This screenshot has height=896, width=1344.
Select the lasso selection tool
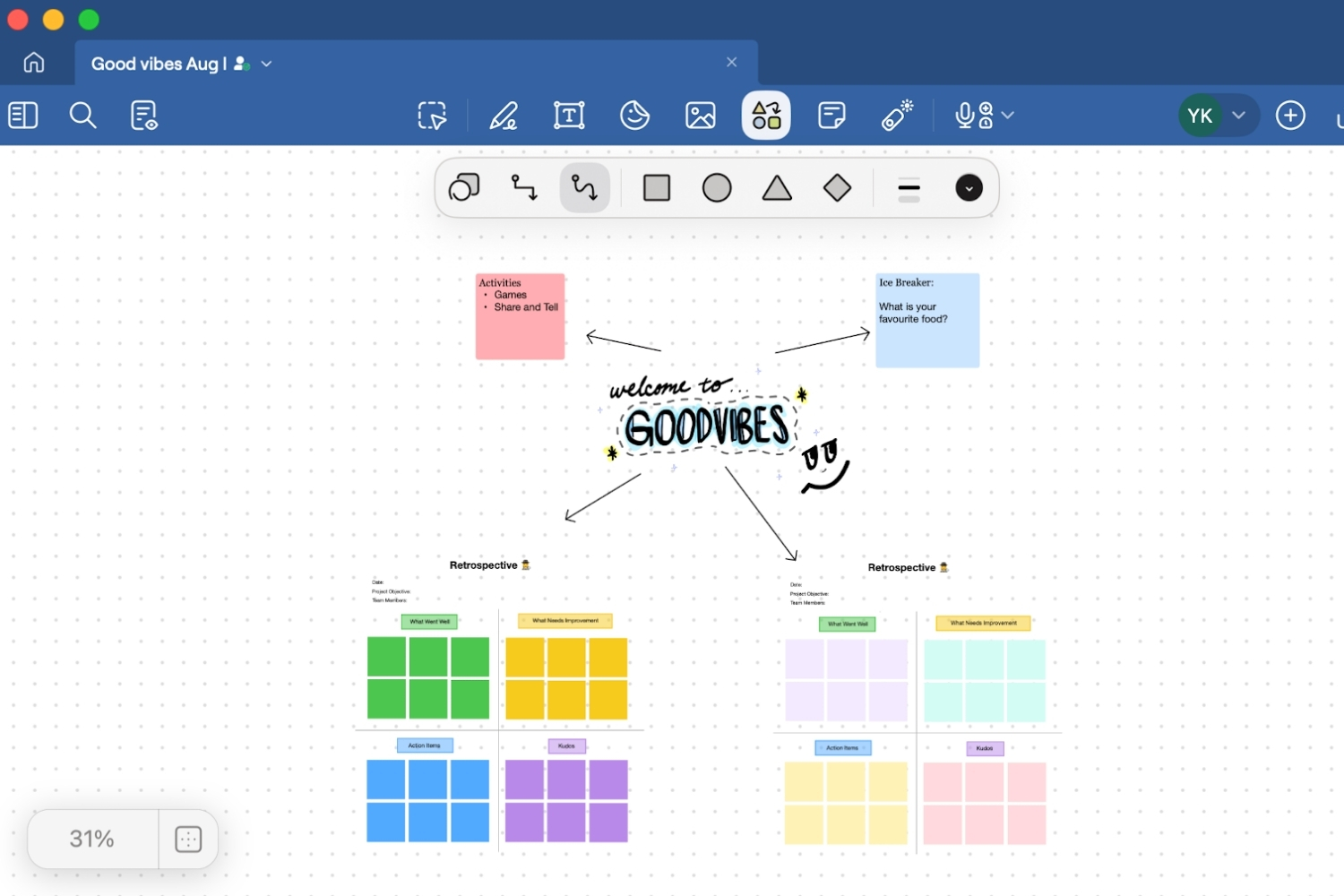pos(433,116)
